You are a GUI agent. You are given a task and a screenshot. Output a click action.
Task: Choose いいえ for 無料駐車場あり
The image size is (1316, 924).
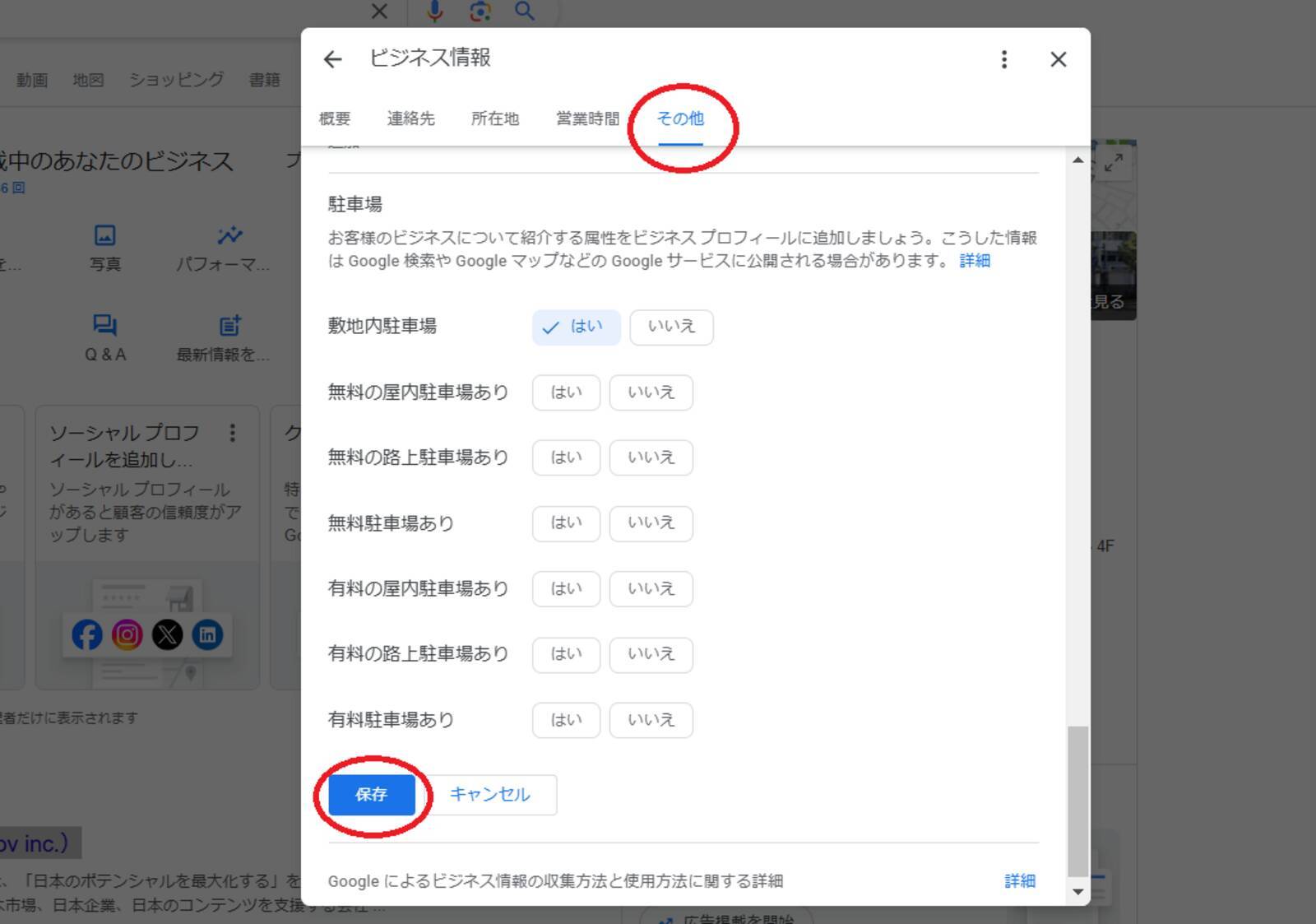coord(651,523)
